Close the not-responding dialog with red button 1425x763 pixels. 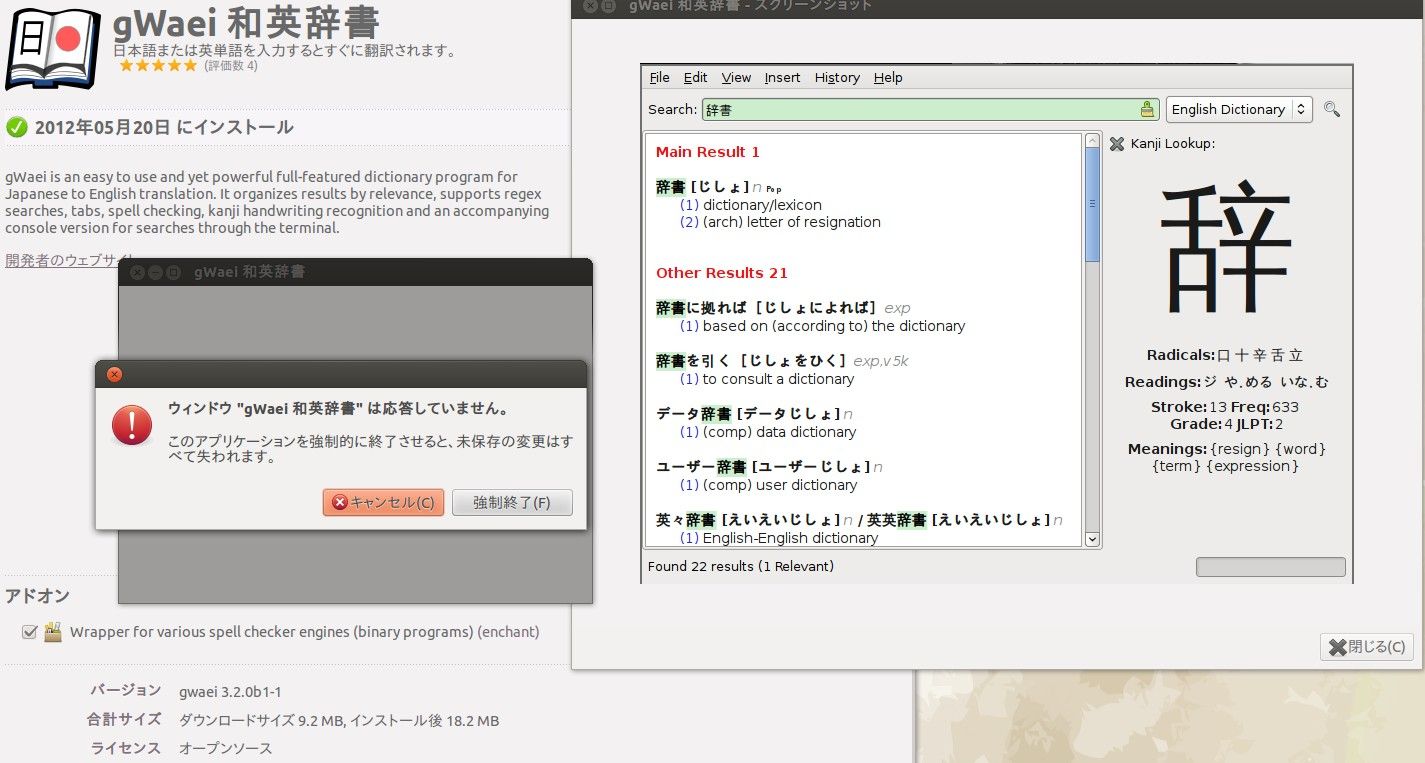(114, 375)
